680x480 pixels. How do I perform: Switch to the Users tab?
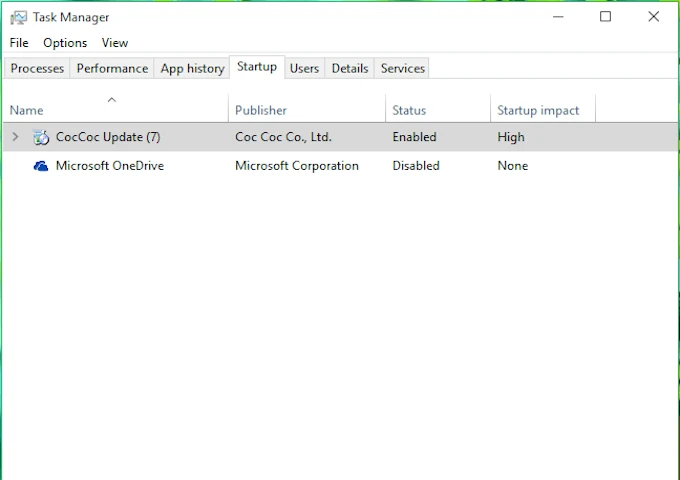pyautogui.click(x=304, y=69)
